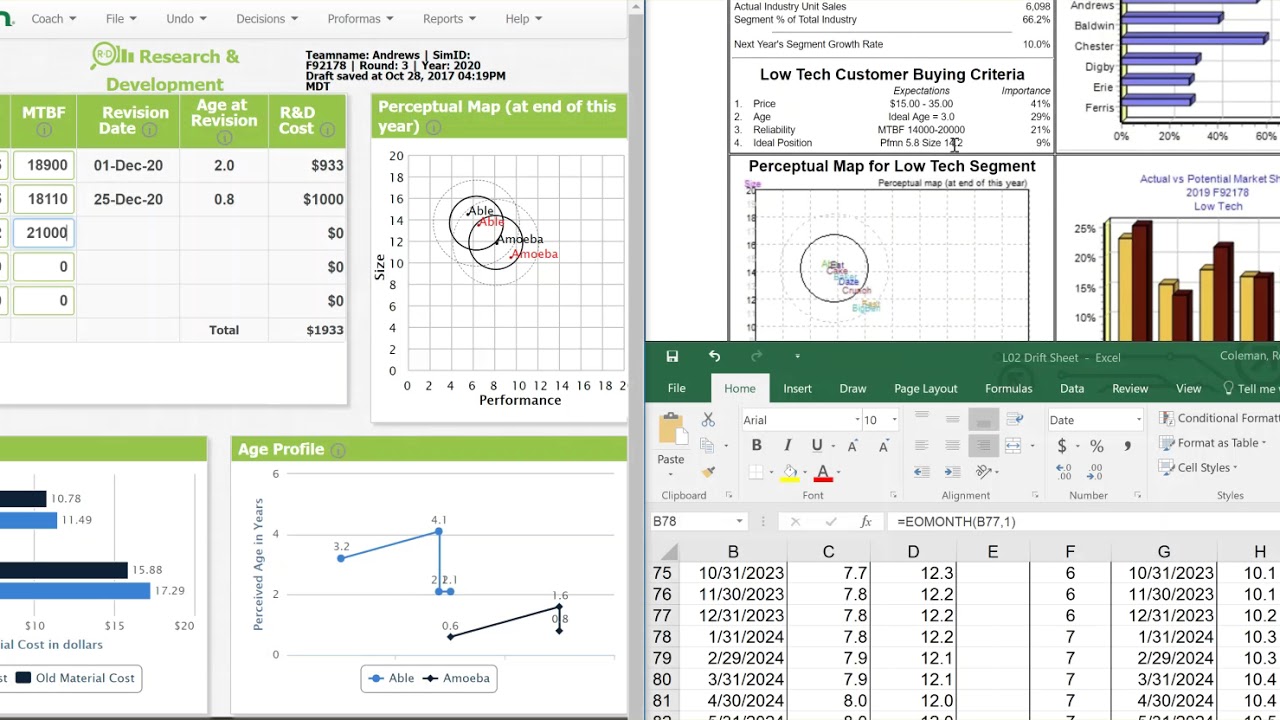The width and height of the screenshot is (1280, 720).
Task: Open the Orientation text rotation tool
Action: [x=984, y=472]
